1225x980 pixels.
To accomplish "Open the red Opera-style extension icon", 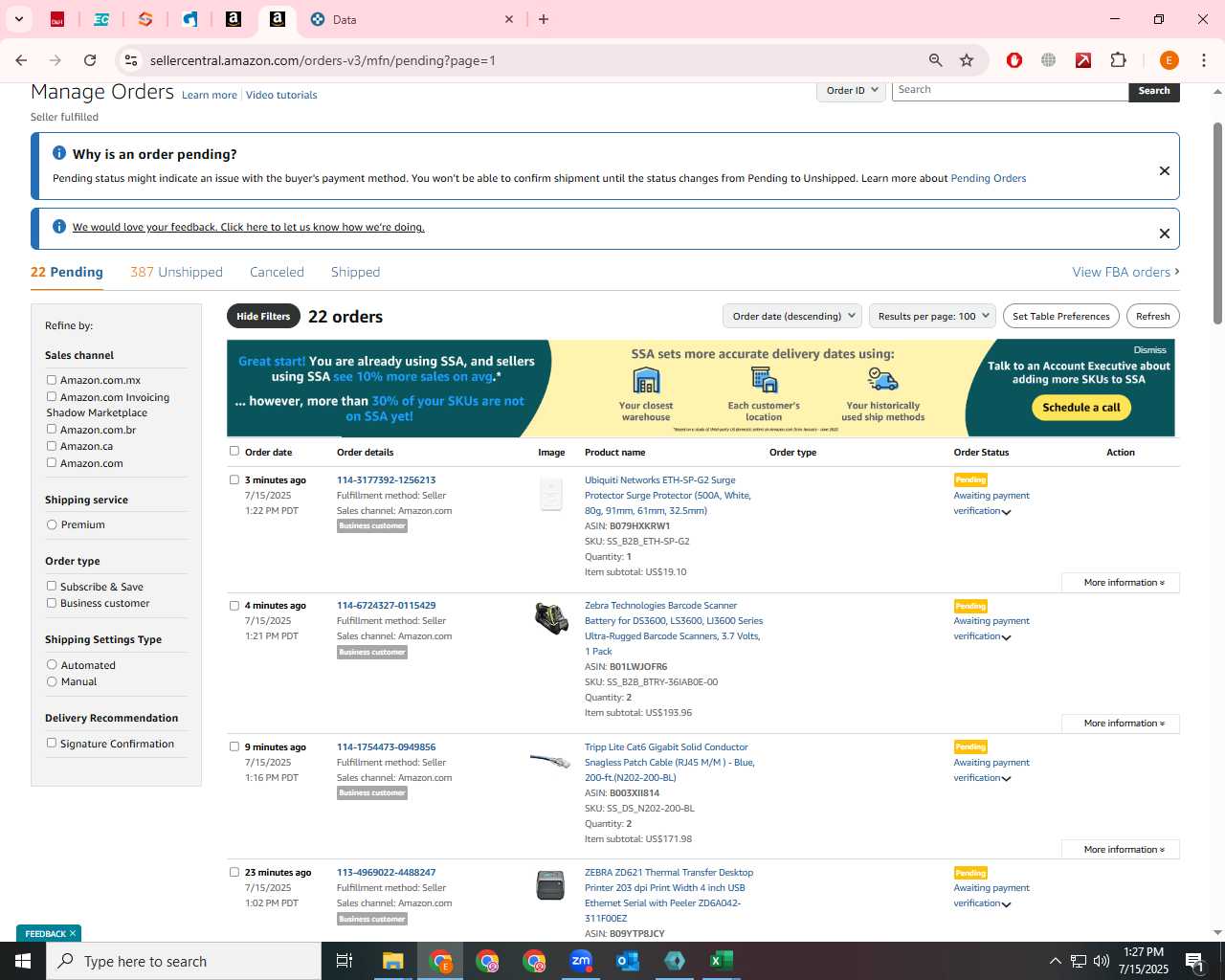I will pos(1014,60).
